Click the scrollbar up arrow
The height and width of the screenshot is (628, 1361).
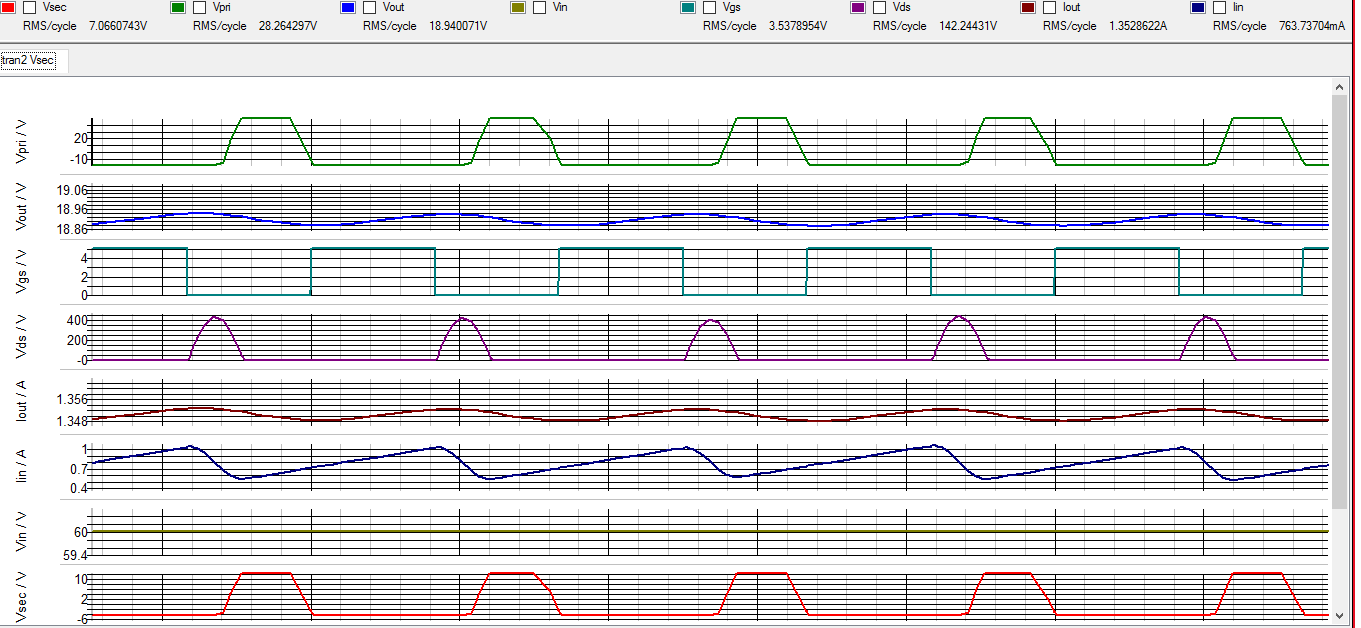pyautogui.click(x=1340, y=88)
